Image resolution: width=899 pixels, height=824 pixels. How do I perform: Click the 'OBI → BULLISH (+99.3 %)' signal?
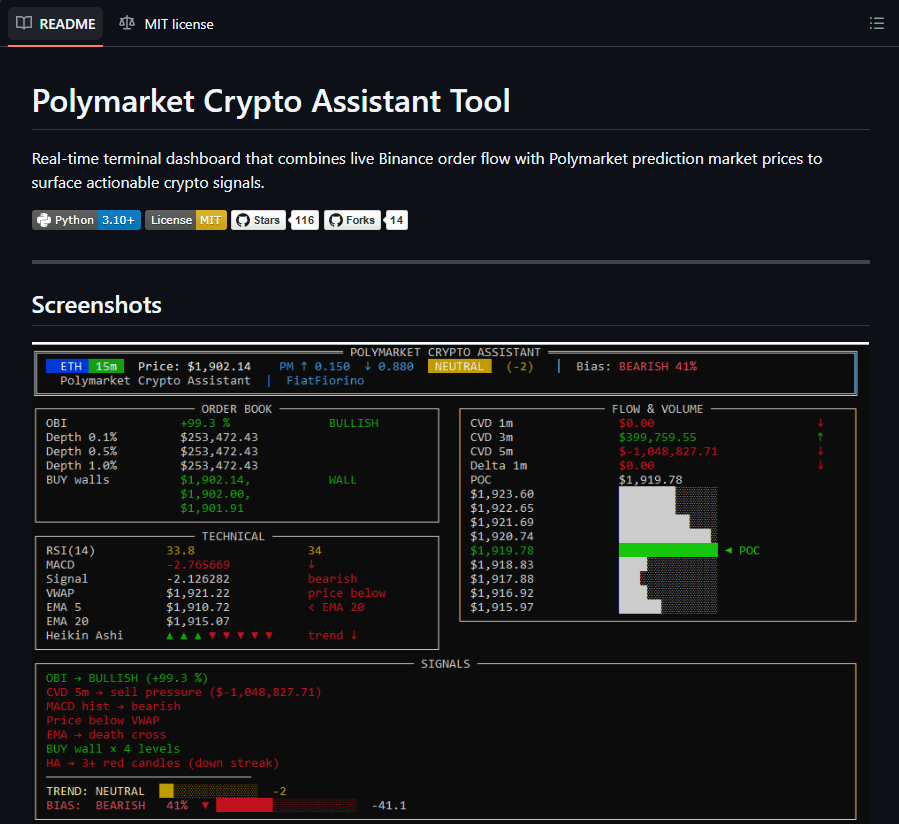[127, 678]
